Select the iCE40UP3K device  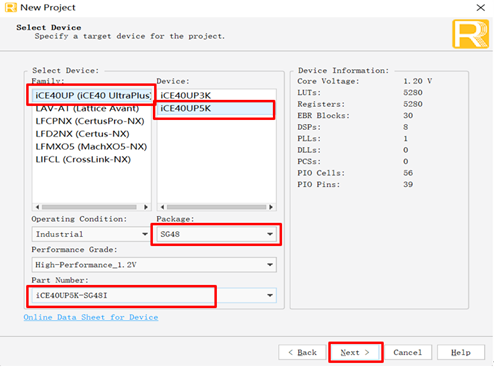click(216, 95)
